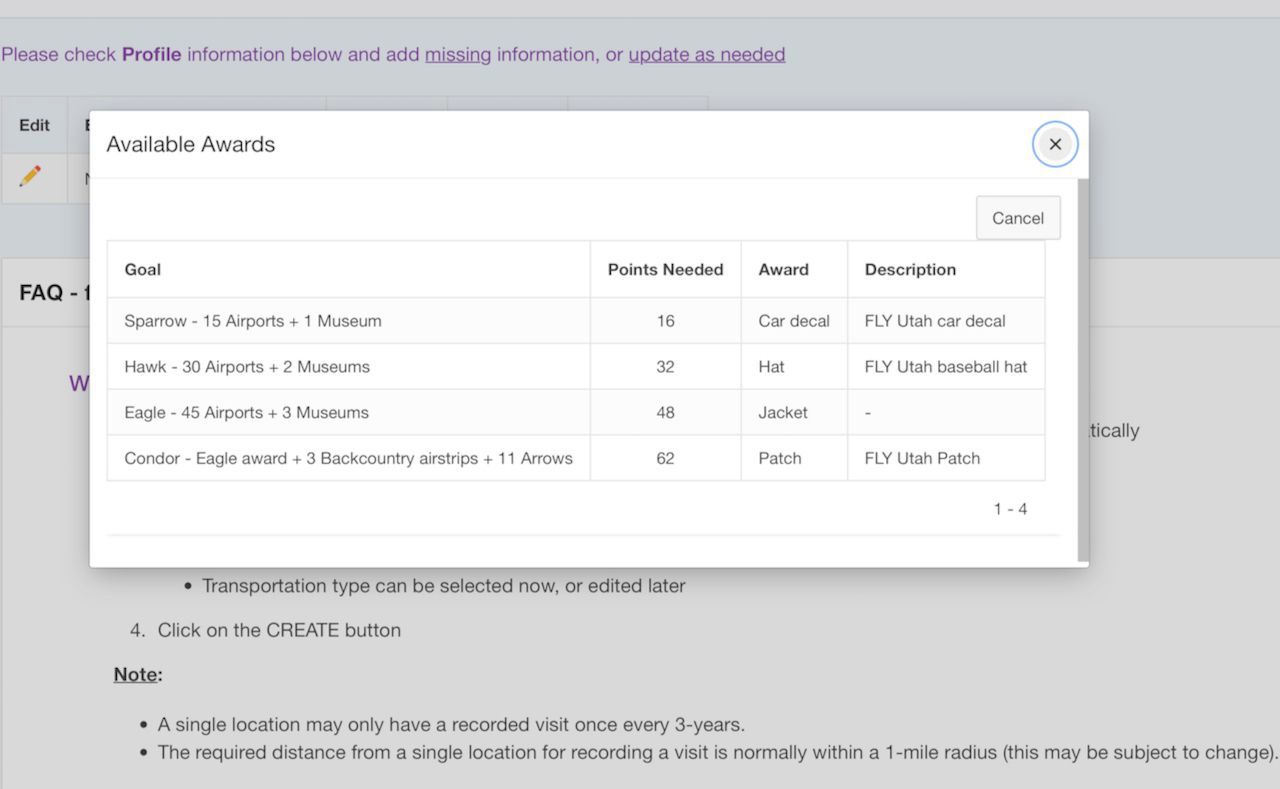Image resolution: width=1280 pixels, height=789 pixels.
Task: Click the Description column header
Action: [x=910, y=269]
